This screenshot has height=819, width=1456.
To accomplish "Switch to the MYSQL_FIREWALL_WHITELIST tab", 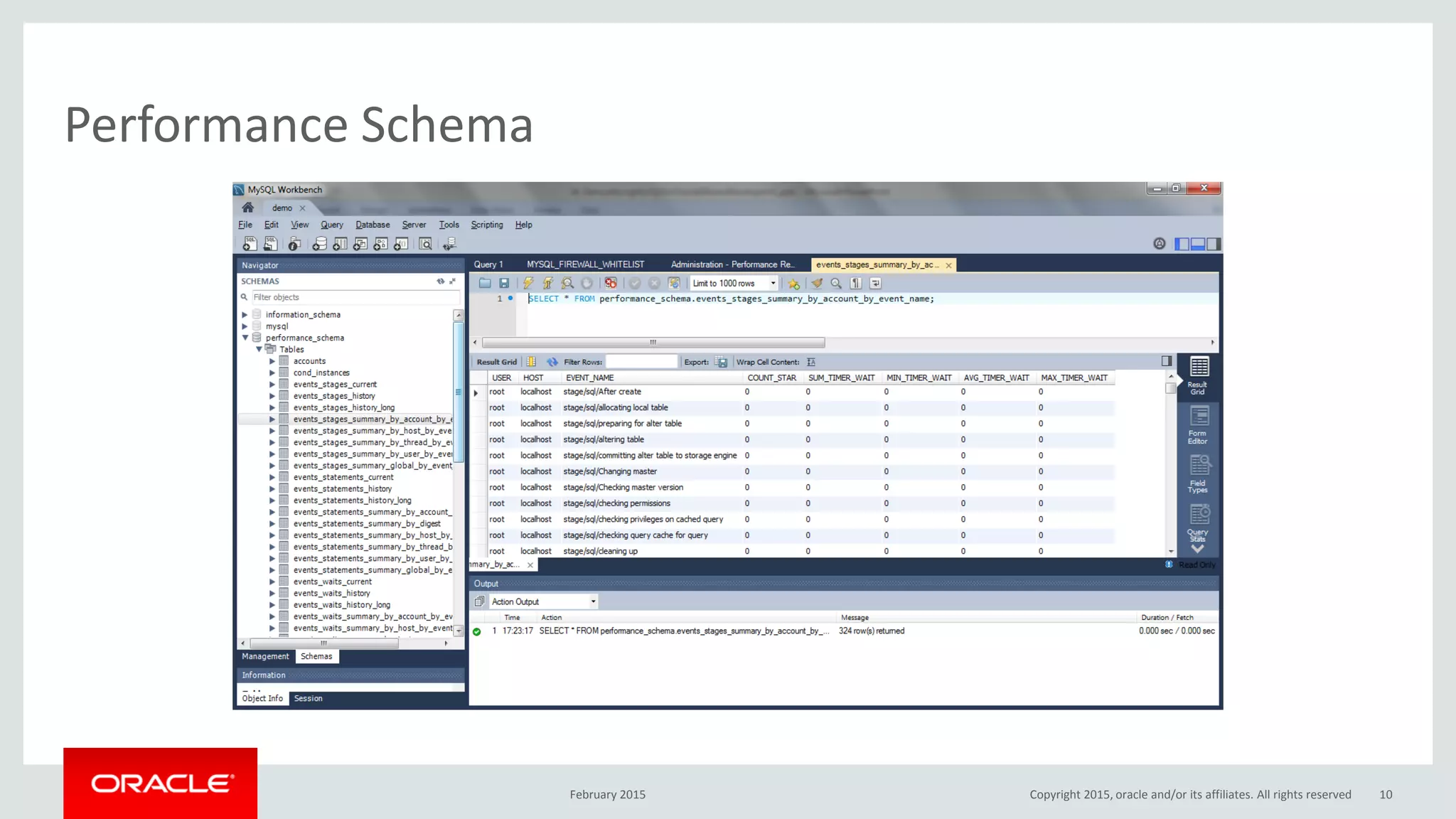I will coord(585,264).
